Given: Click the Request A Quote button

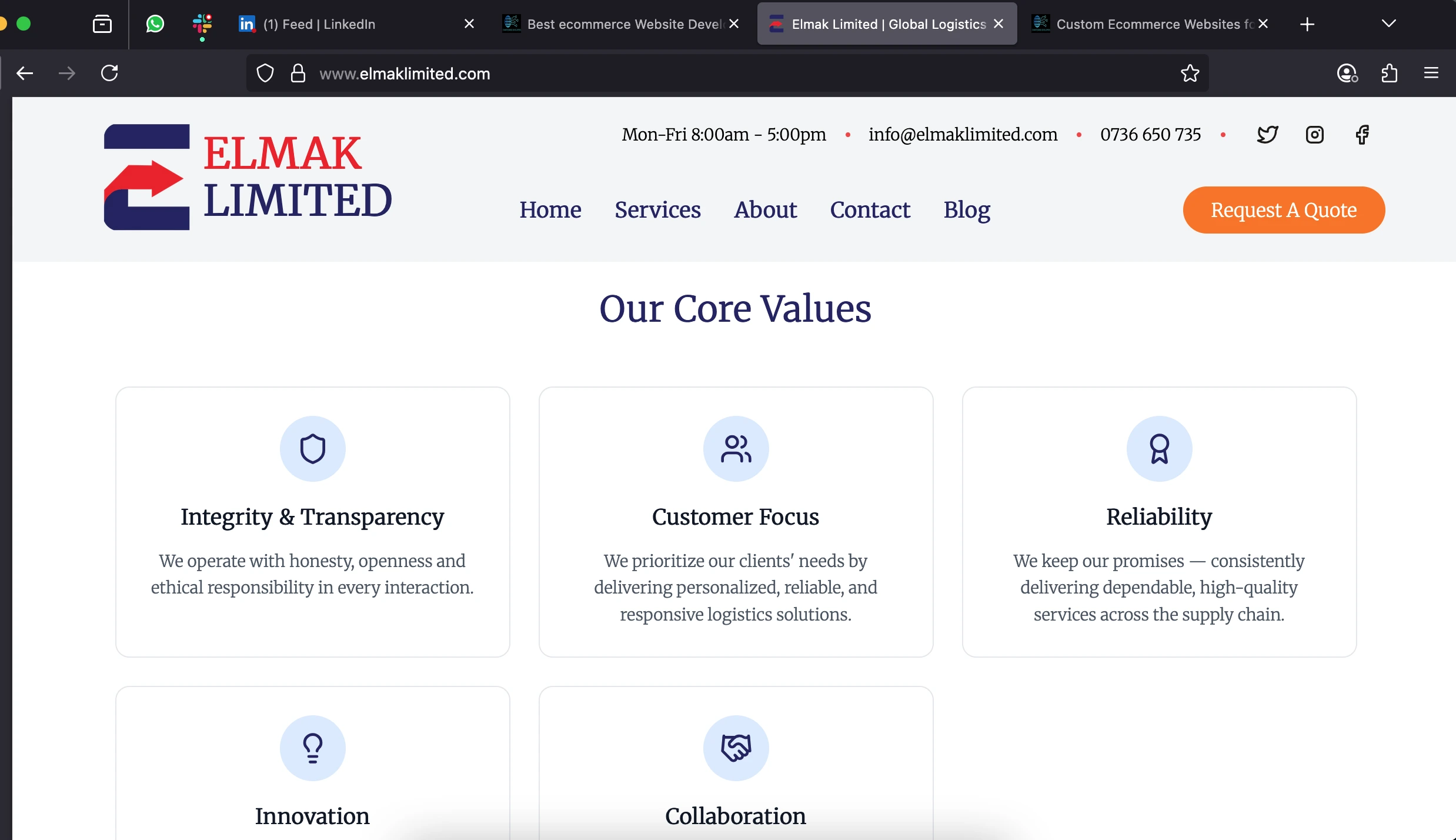Looking at the screenshot, I should [1283, 210].
